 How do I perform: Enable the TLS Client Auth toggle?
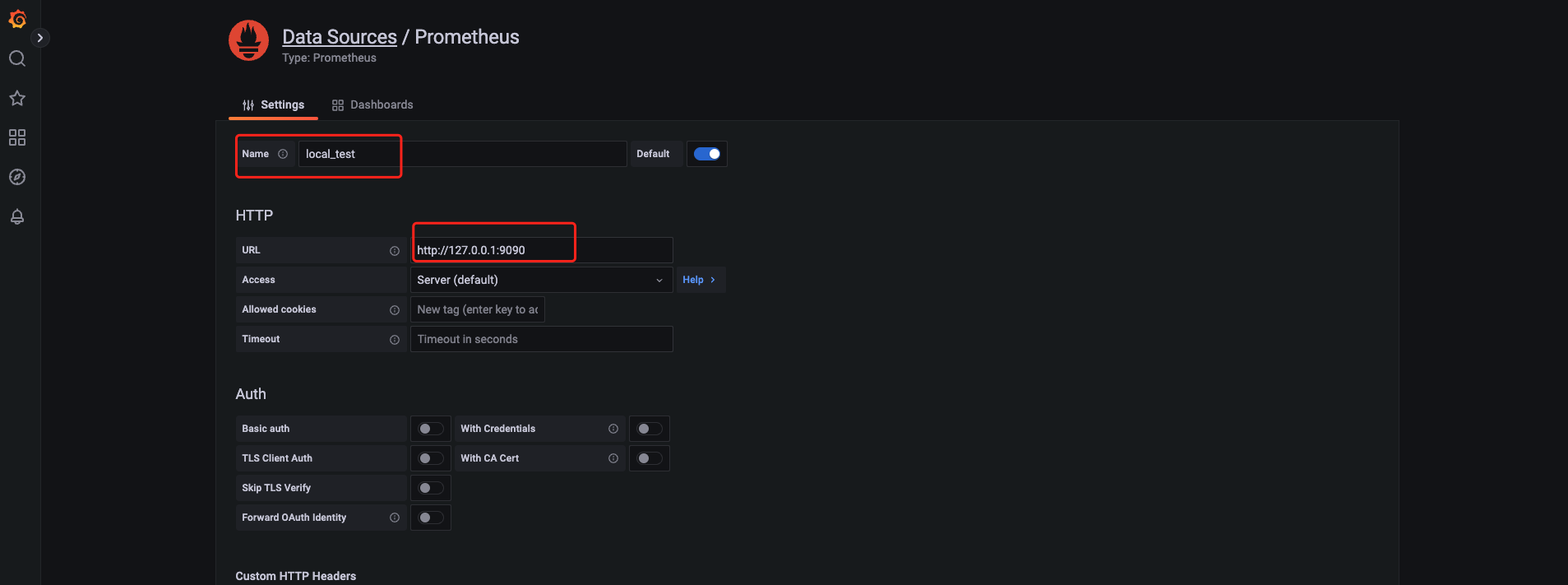click(431, 458)
